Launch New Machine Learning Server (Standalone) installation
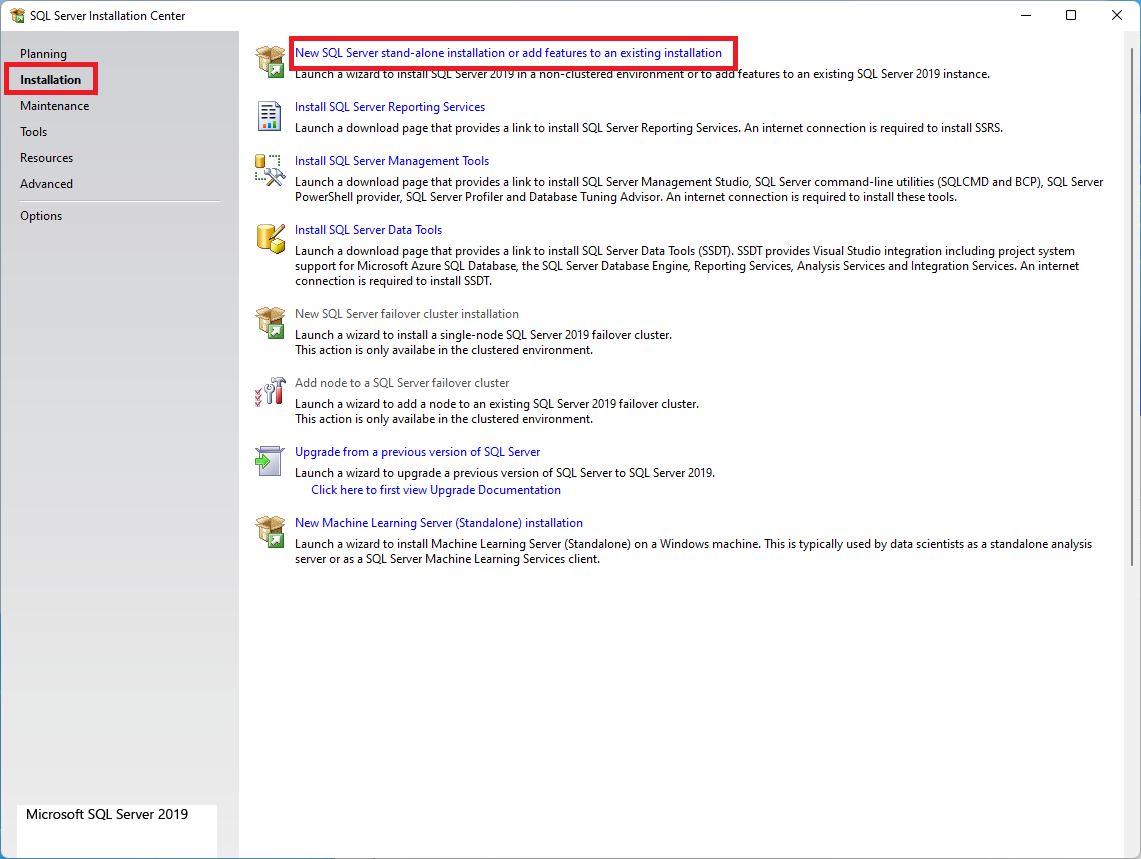The image size is (1141, 859). pos(438,523)
